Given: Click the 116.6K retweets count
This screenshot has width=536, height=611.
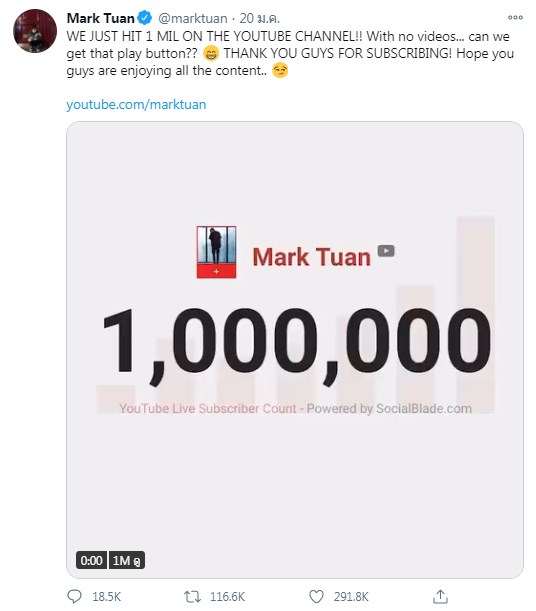Looking at the screenshot, I should tap(227, 597).
